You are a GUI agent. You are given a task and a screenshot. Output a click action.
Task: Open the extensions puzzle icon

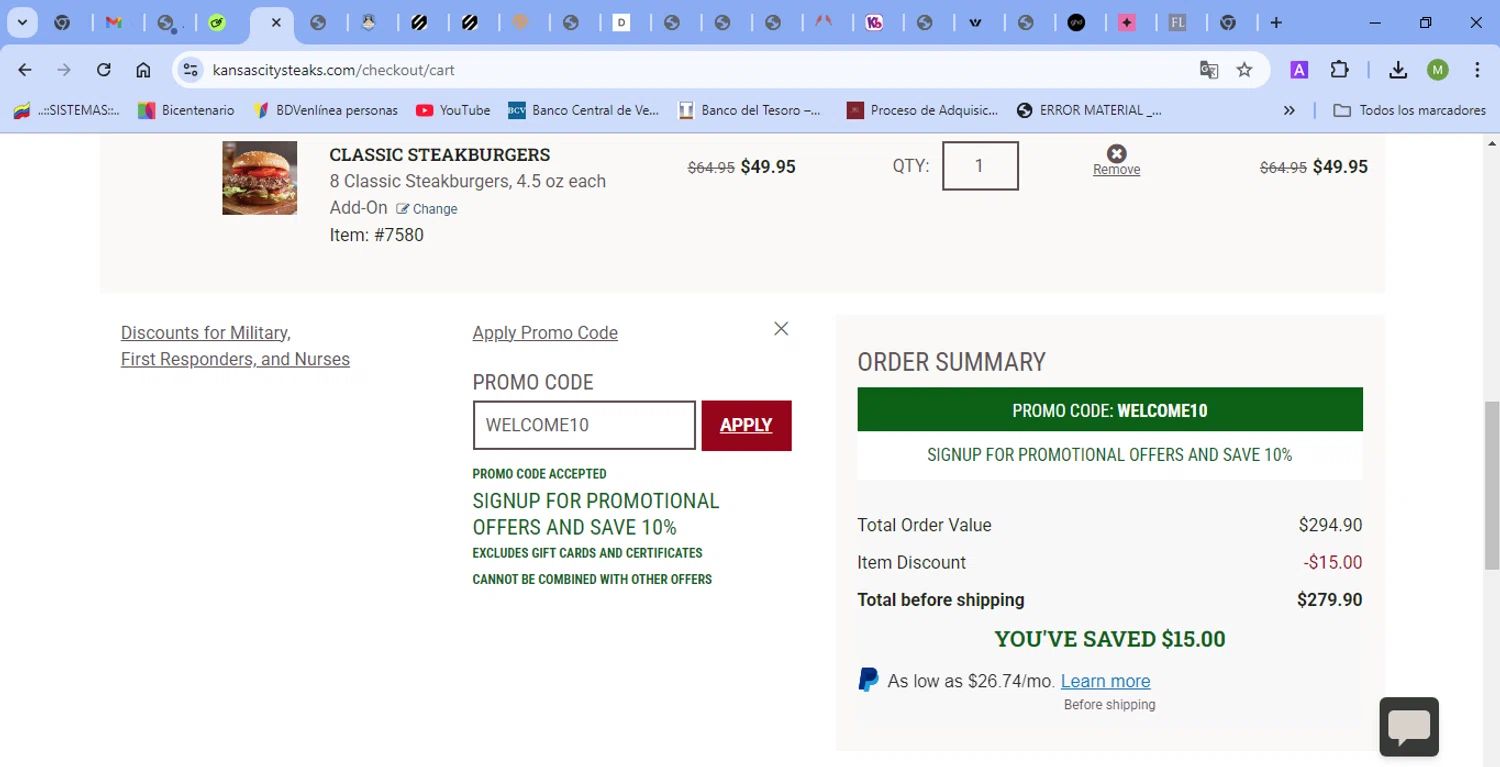pyautogui.click(x=1339, y=70)
